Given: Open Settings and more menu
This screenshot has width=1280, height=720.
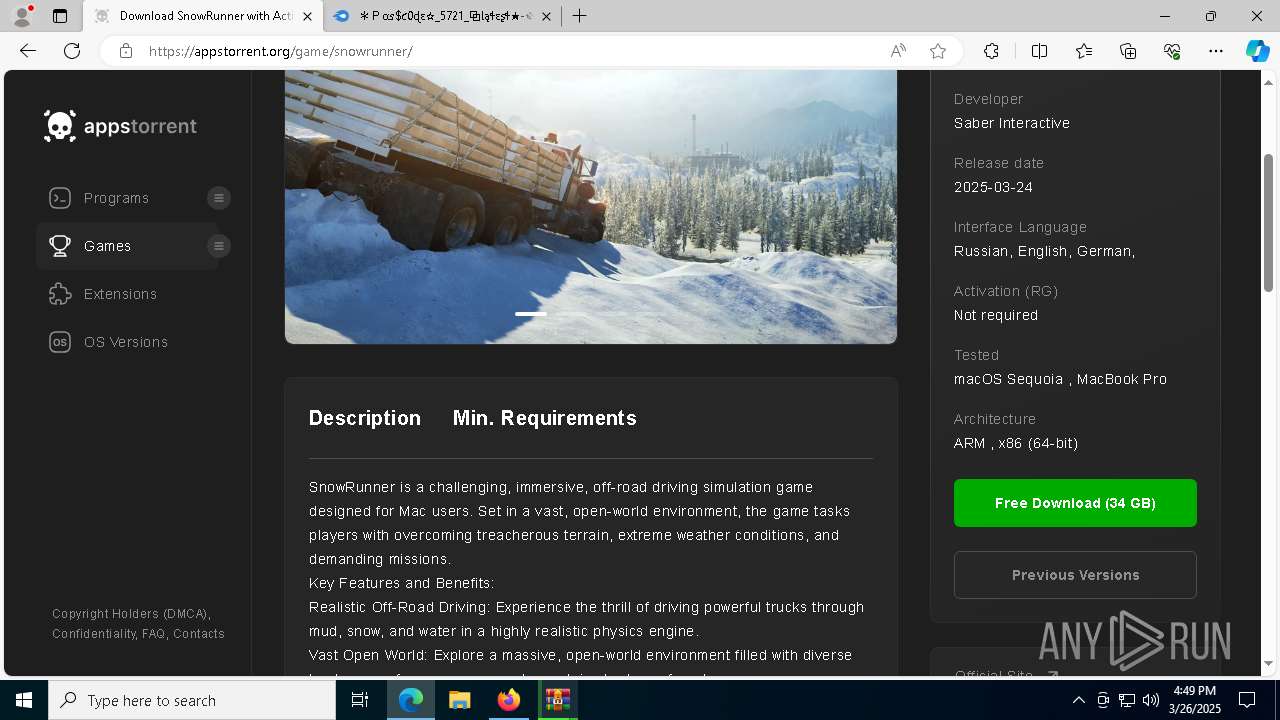Looking at the screenshot, I should pos(1216,51).
